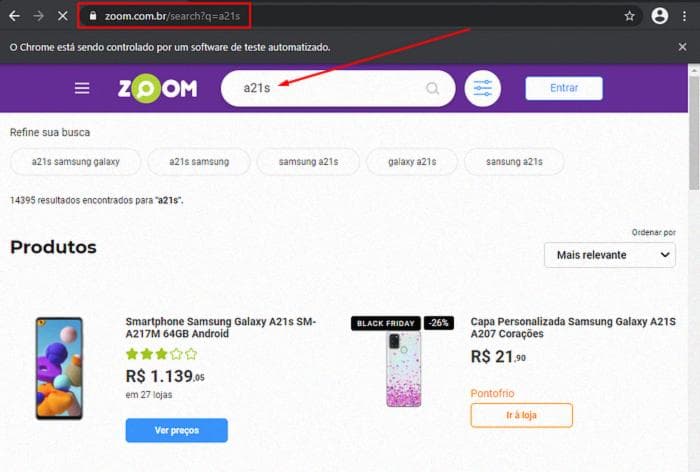Stop page loading with X icon
The height and width of the screenshot is (472, 700).
tap(62, 16)
